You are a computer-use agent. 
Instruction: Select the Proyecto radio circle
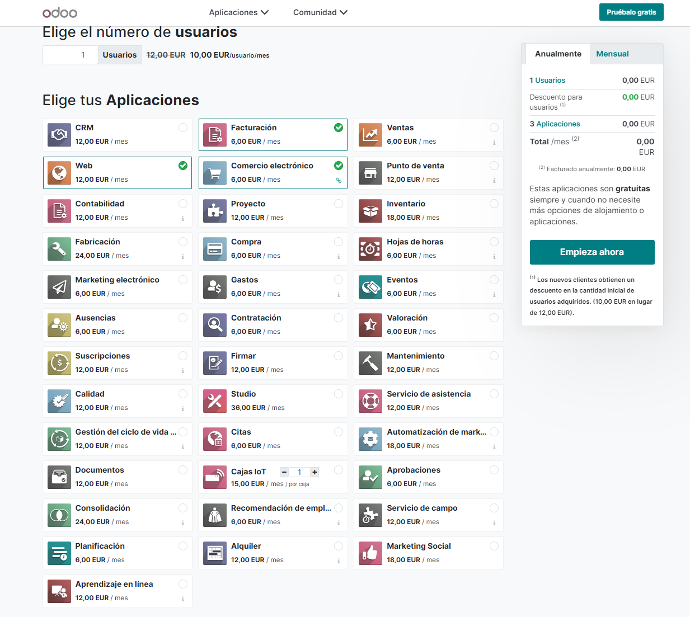click(x=338, y=204)
